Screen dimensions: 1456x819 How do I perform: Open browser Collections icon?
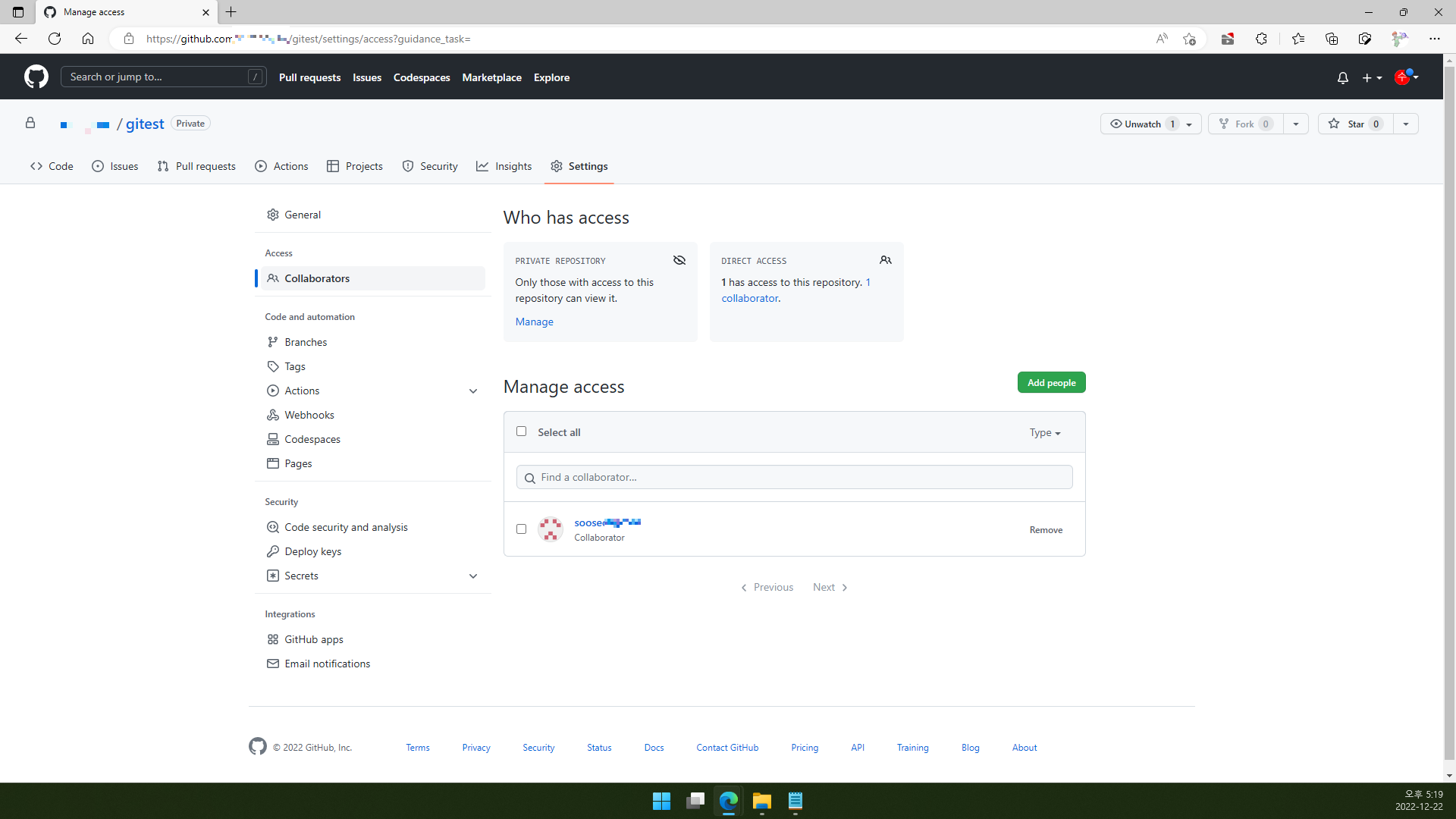coord(1331,39)
